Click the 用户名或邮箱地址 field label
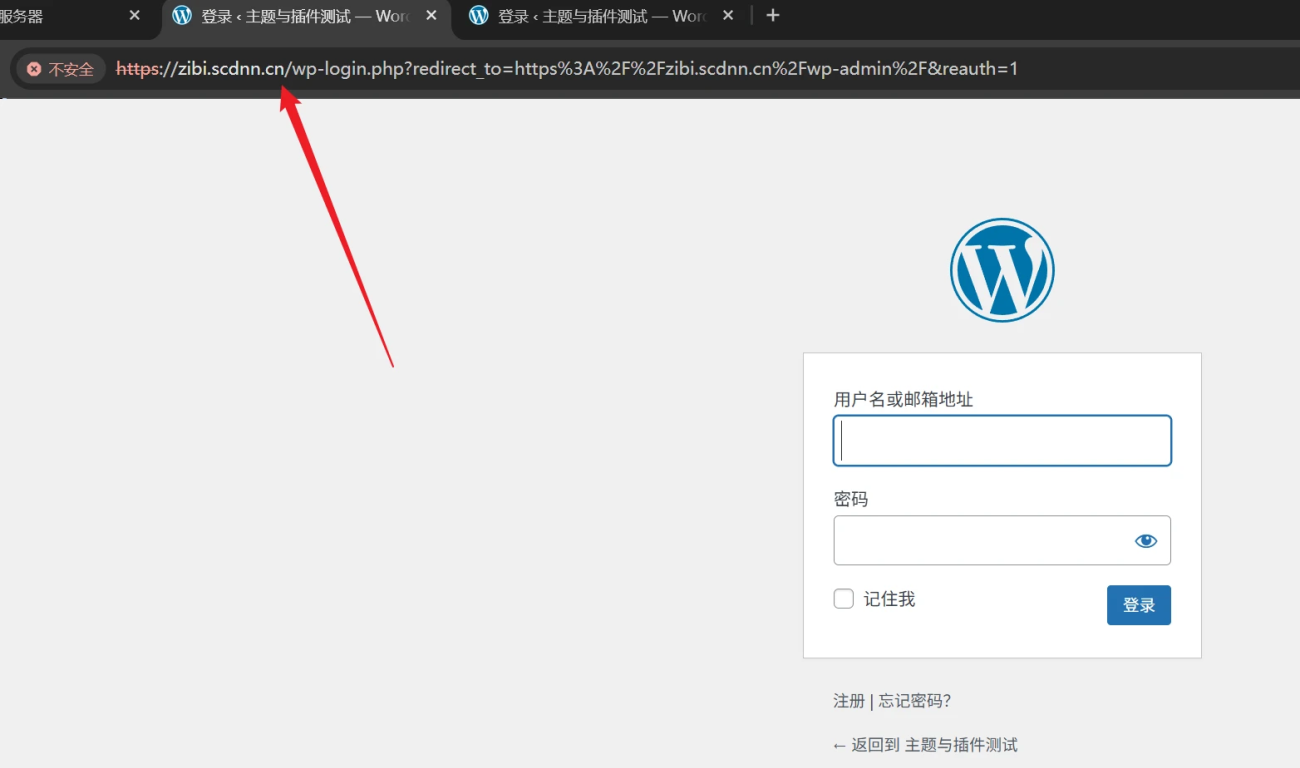Image resolution: width=1300 pixels, height=768 pixels. tap(903, 399)
